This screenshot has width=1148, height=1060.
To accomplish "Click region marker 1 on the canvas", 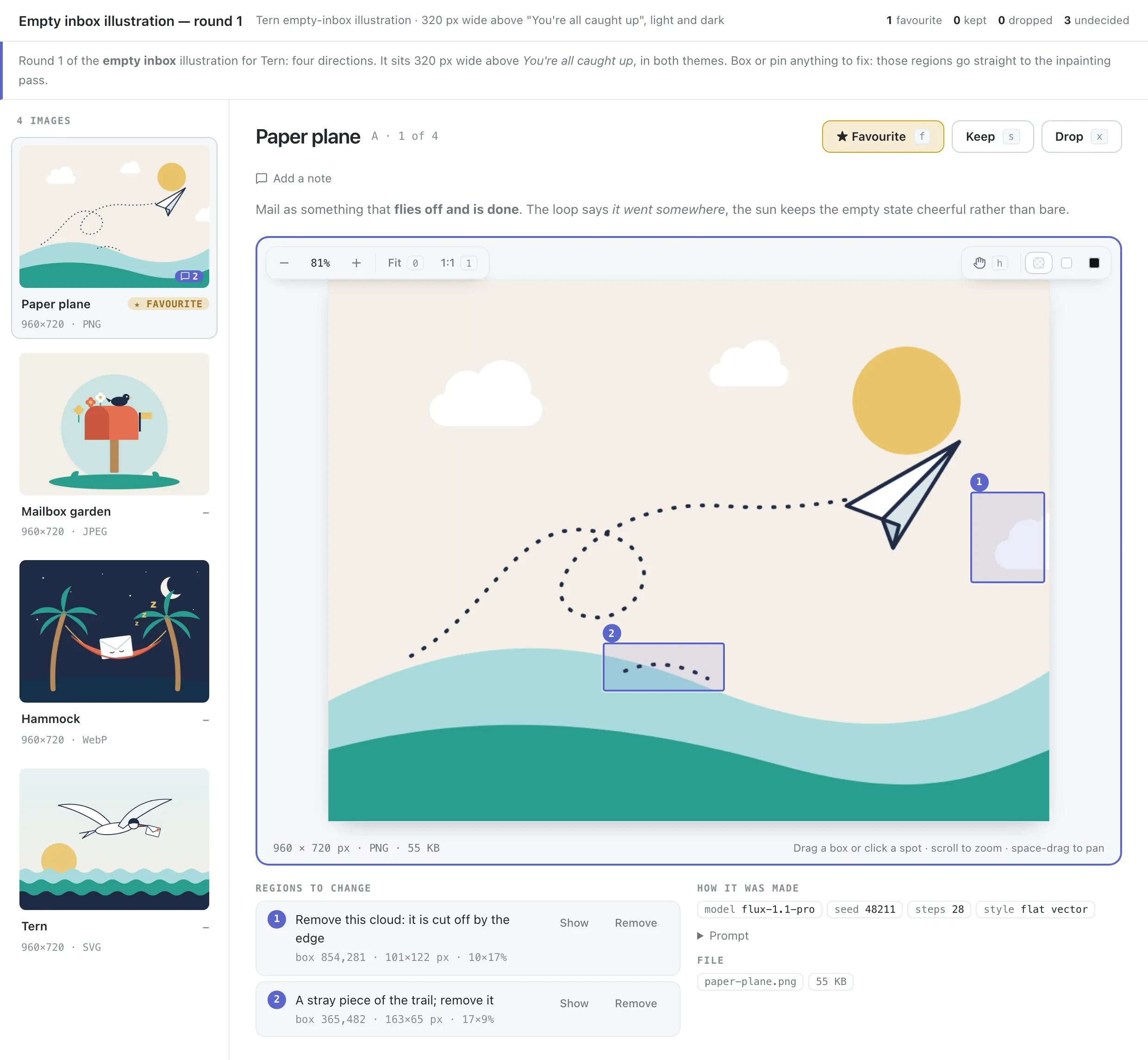I will pos(979,482).
